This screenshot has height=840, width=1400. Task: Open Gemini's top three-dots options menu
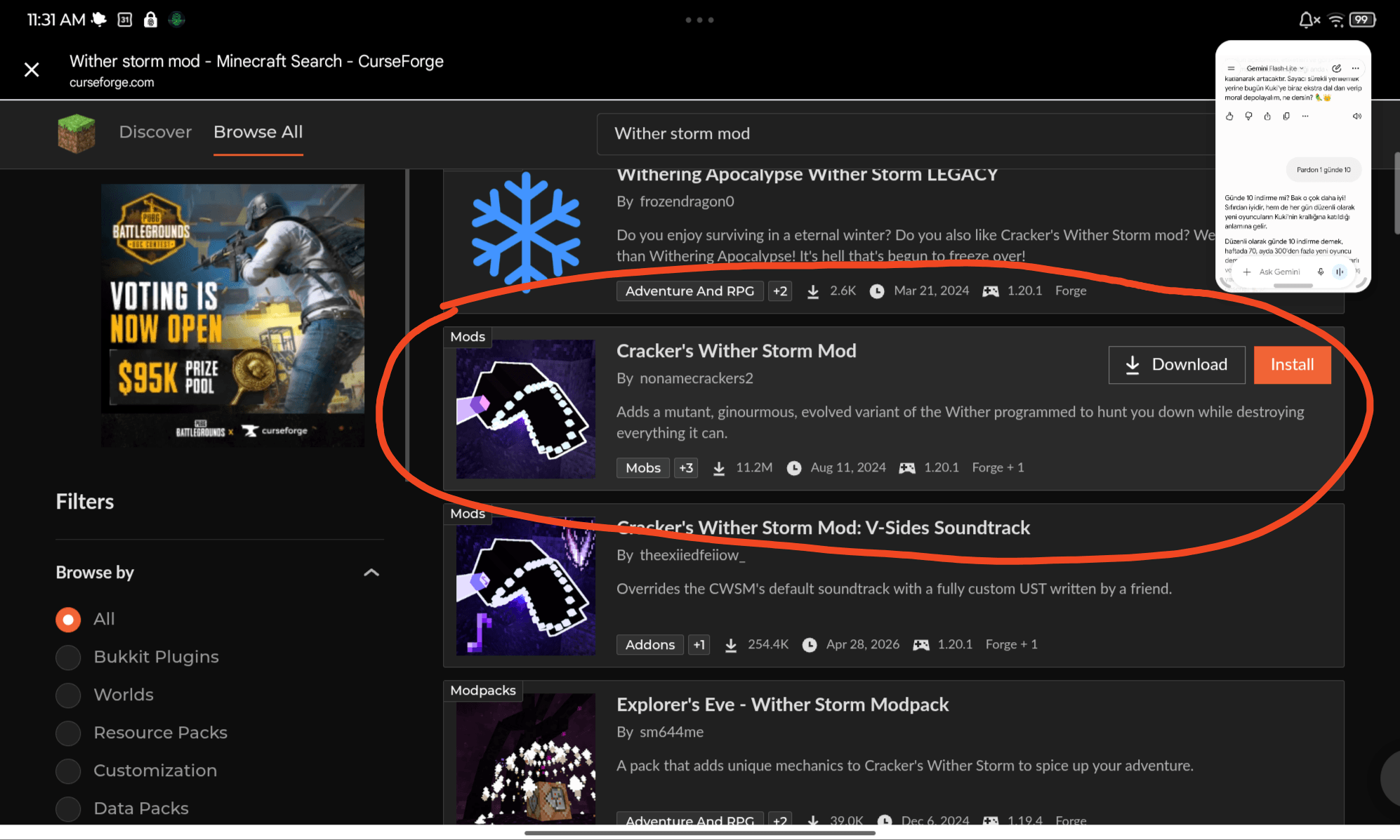[x=1356, y=69]
